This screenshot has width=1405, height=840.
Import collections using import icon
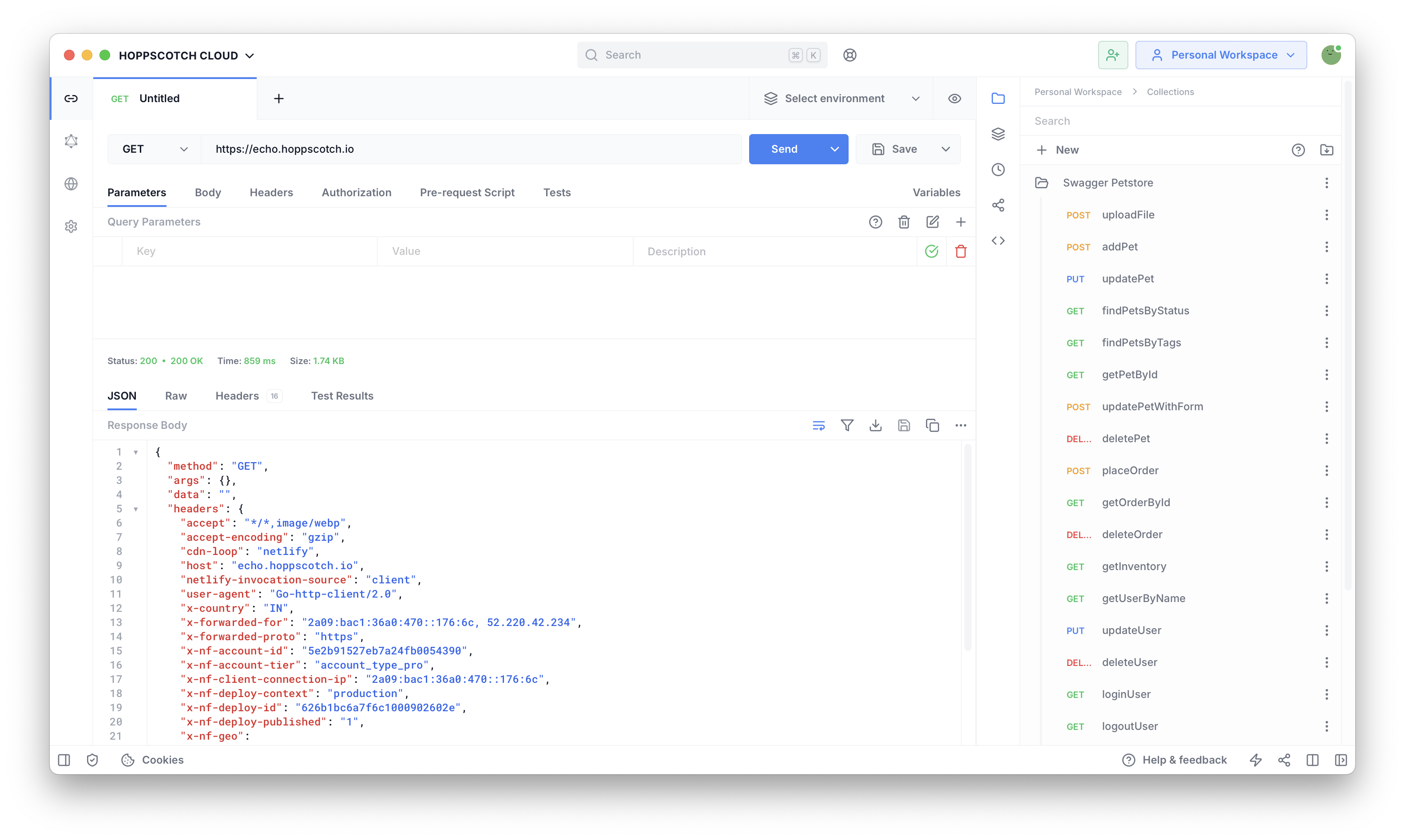[1326, 150]
